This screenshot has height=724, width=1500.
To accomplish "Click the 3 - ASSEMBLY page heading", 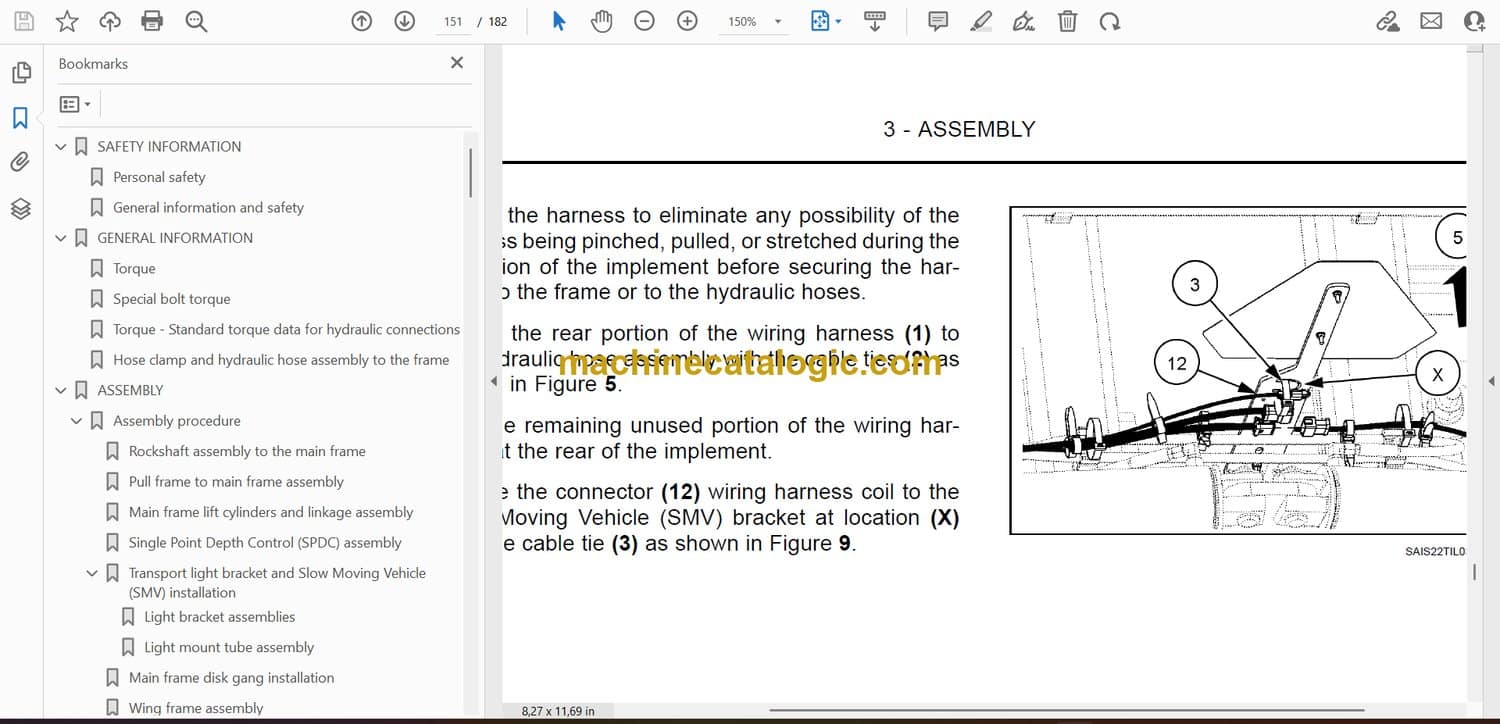I will (x=959, y=129).
